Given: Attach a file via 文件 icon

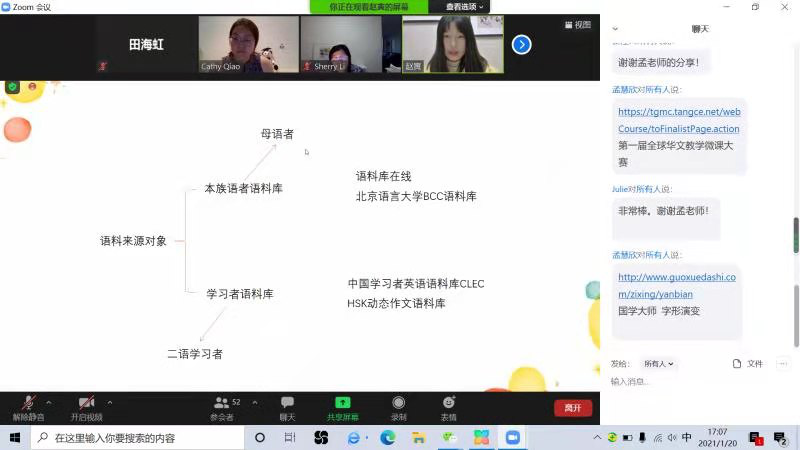Looking at the screenshot, I should pos(748,364).
